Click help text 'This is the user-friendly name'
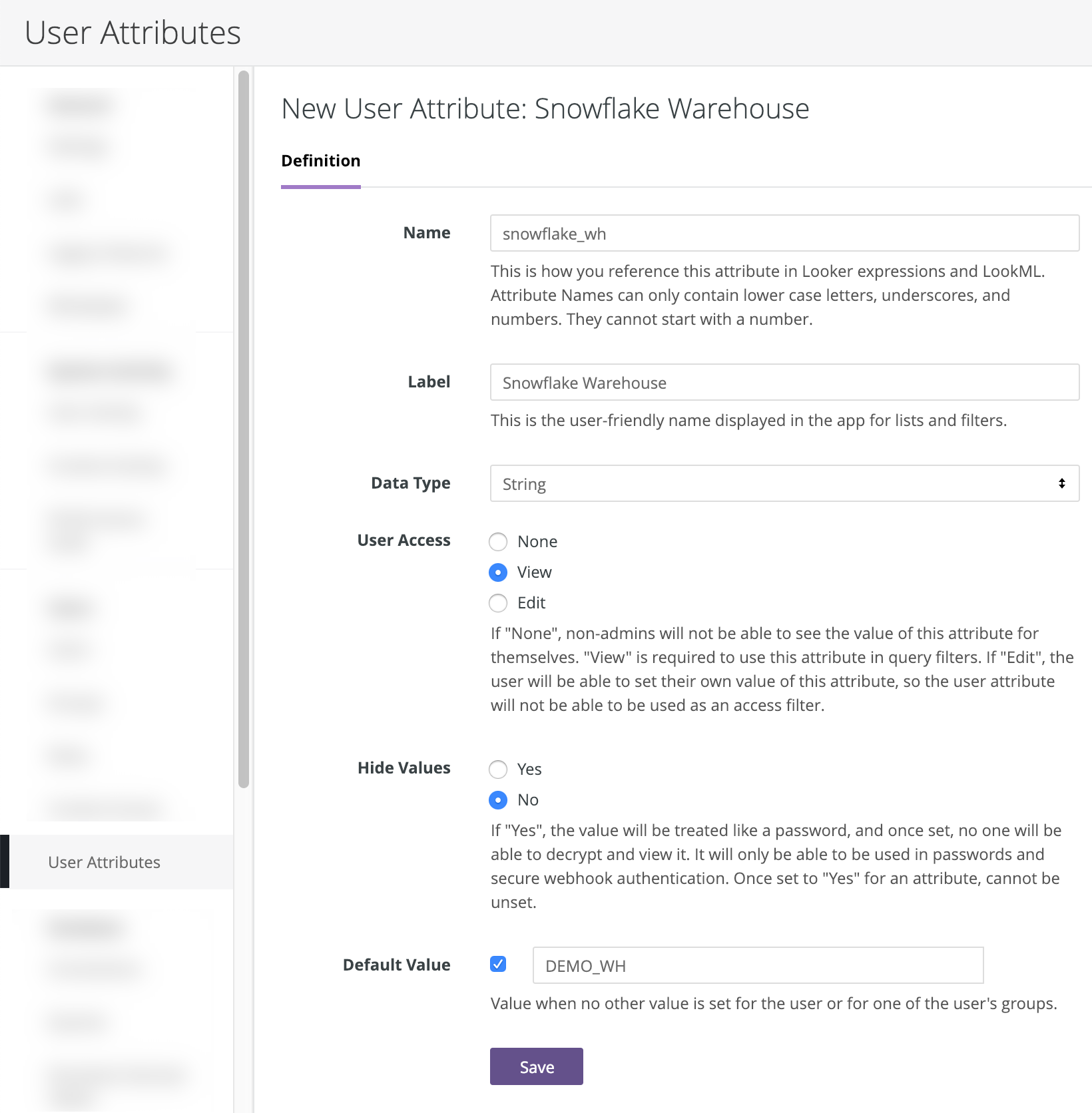The image size is (1092, 1113). 748,421
